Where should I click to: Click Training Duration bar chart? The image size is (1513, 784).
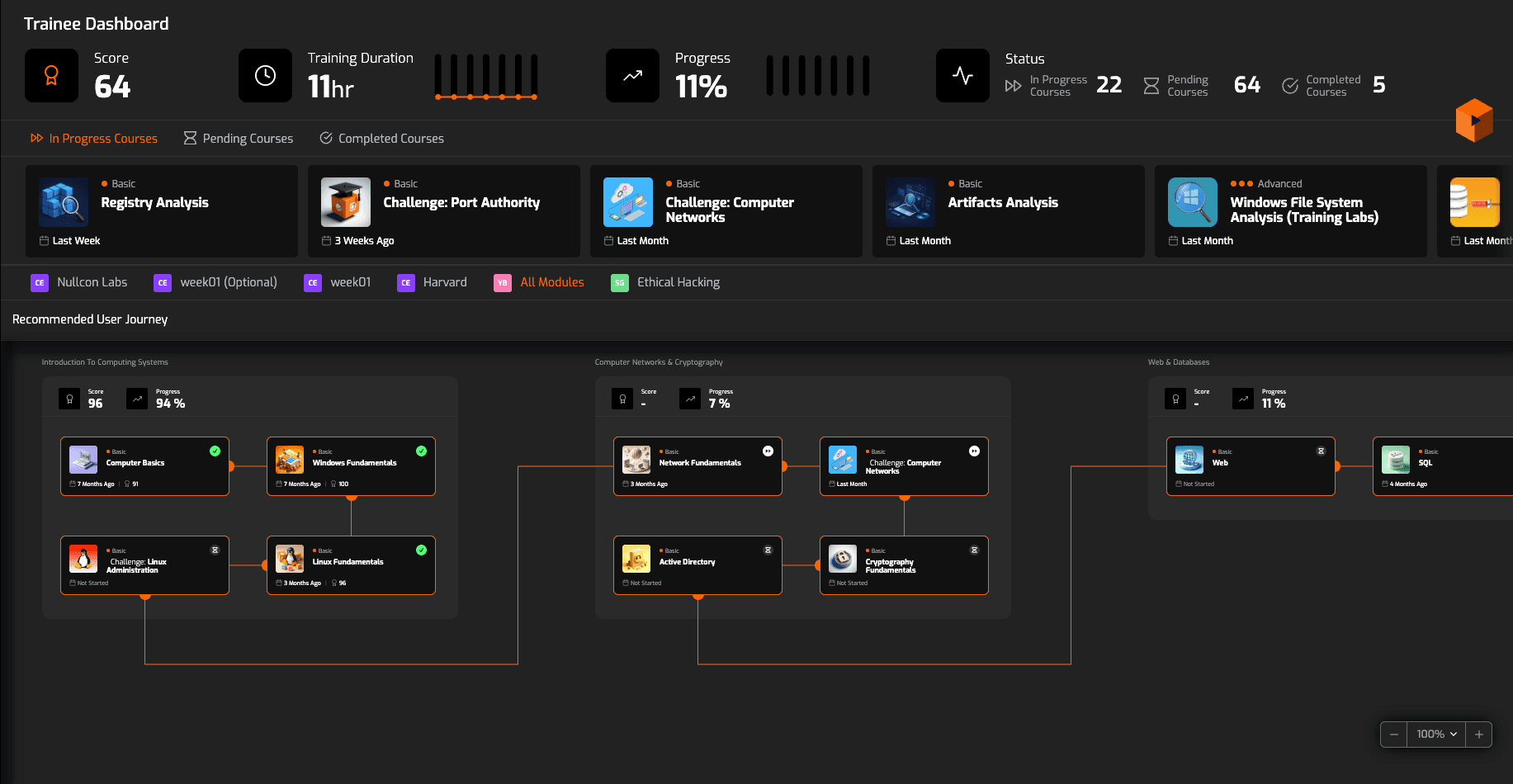pyautogui.click(x=486, y=77)
